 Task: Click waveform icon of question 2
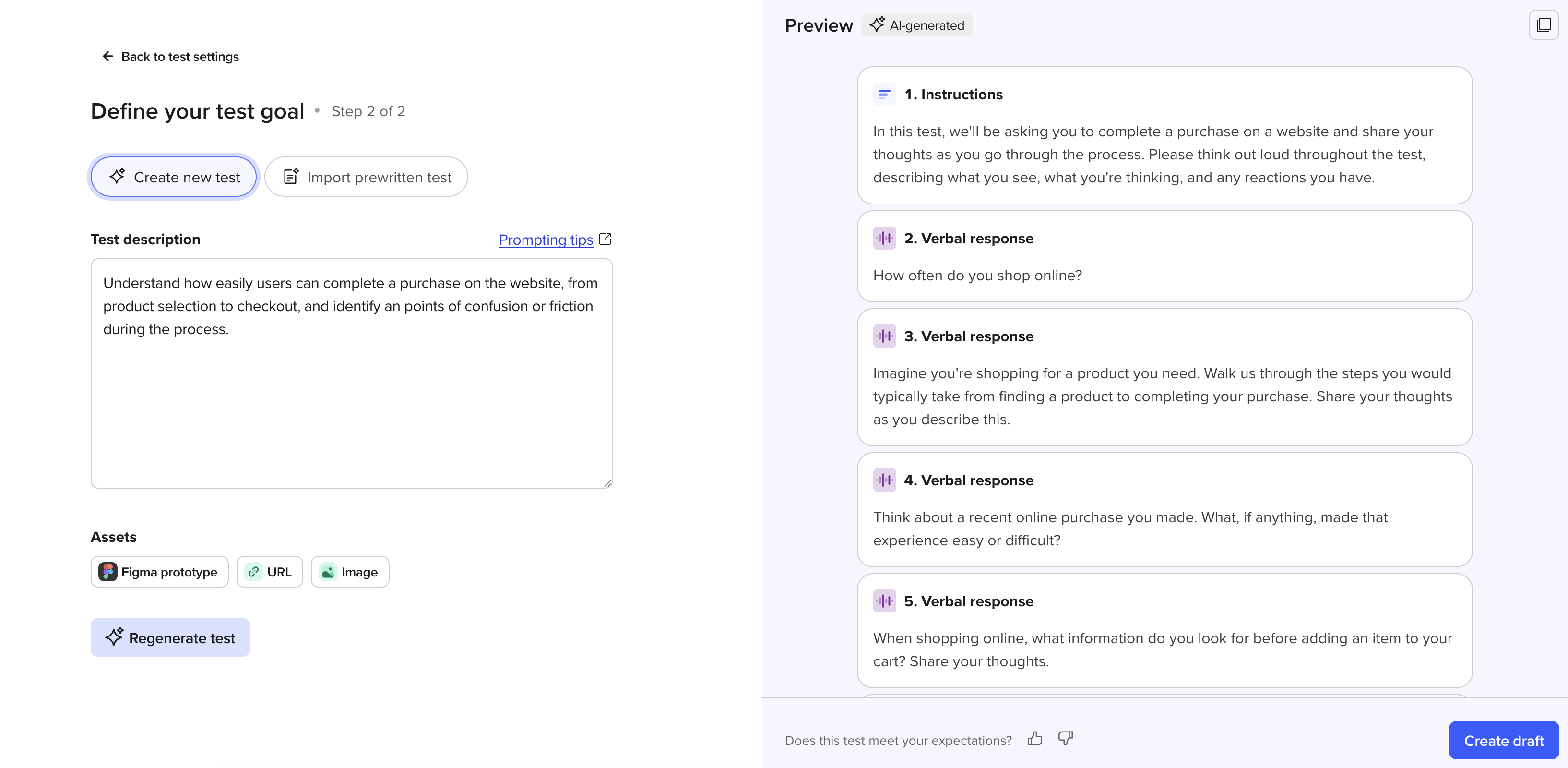[x=884, y=238]
